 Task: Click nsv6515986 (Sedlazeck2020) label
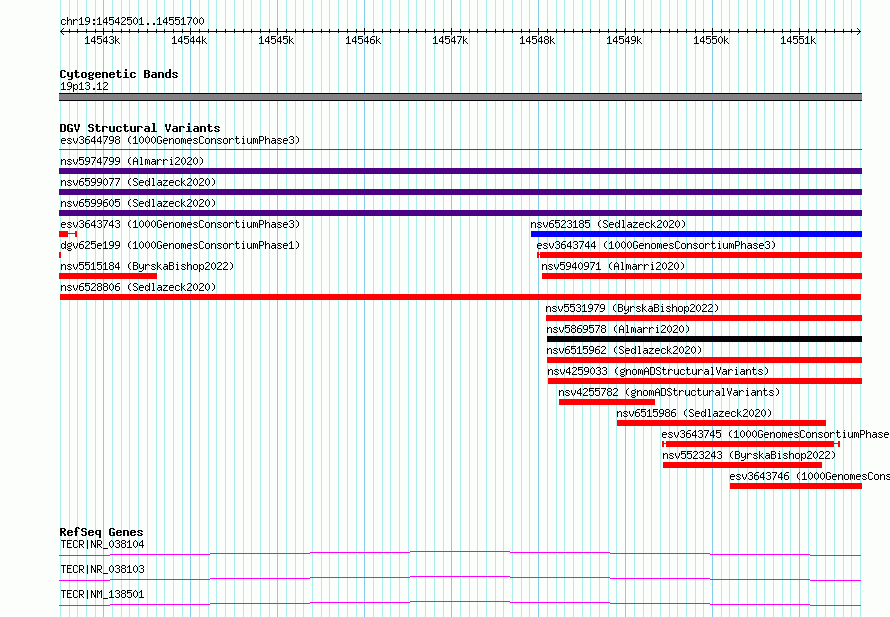tap(695, 413)
